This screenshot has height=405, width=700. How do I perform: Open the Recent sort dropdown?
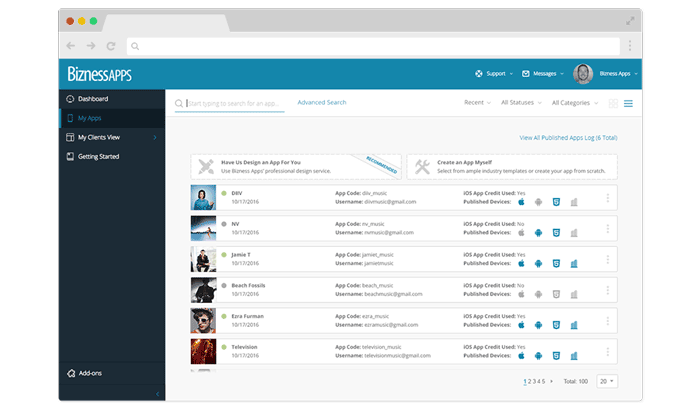click(x=477, y=103)
